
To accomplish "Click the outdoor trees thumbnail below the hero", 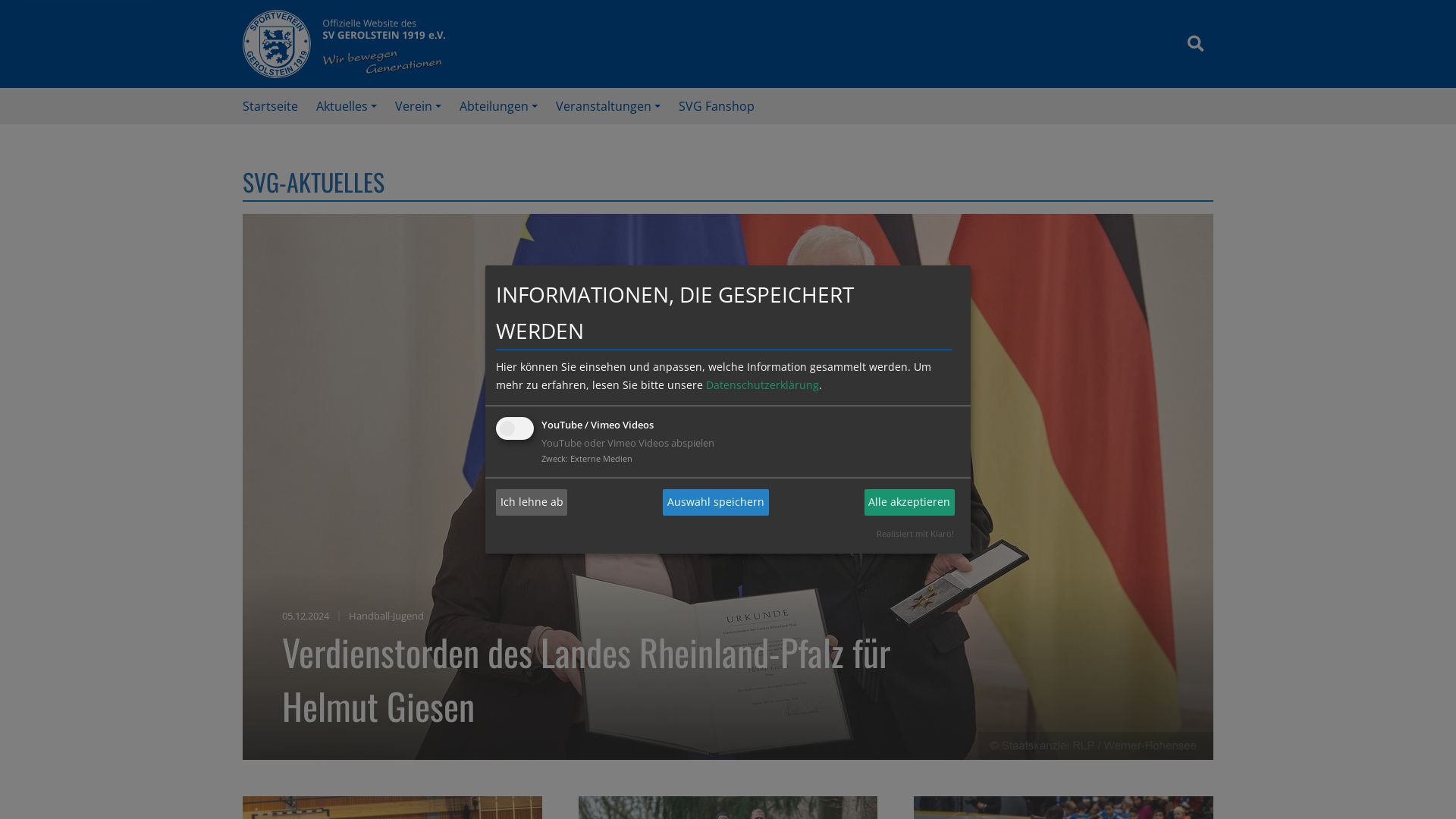I will click(728, 808).
